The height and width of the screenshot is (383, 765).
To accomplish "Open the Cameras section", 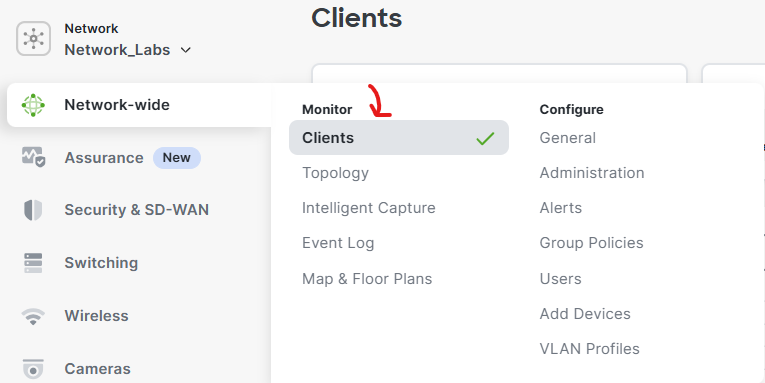I will tap(97, 369).
